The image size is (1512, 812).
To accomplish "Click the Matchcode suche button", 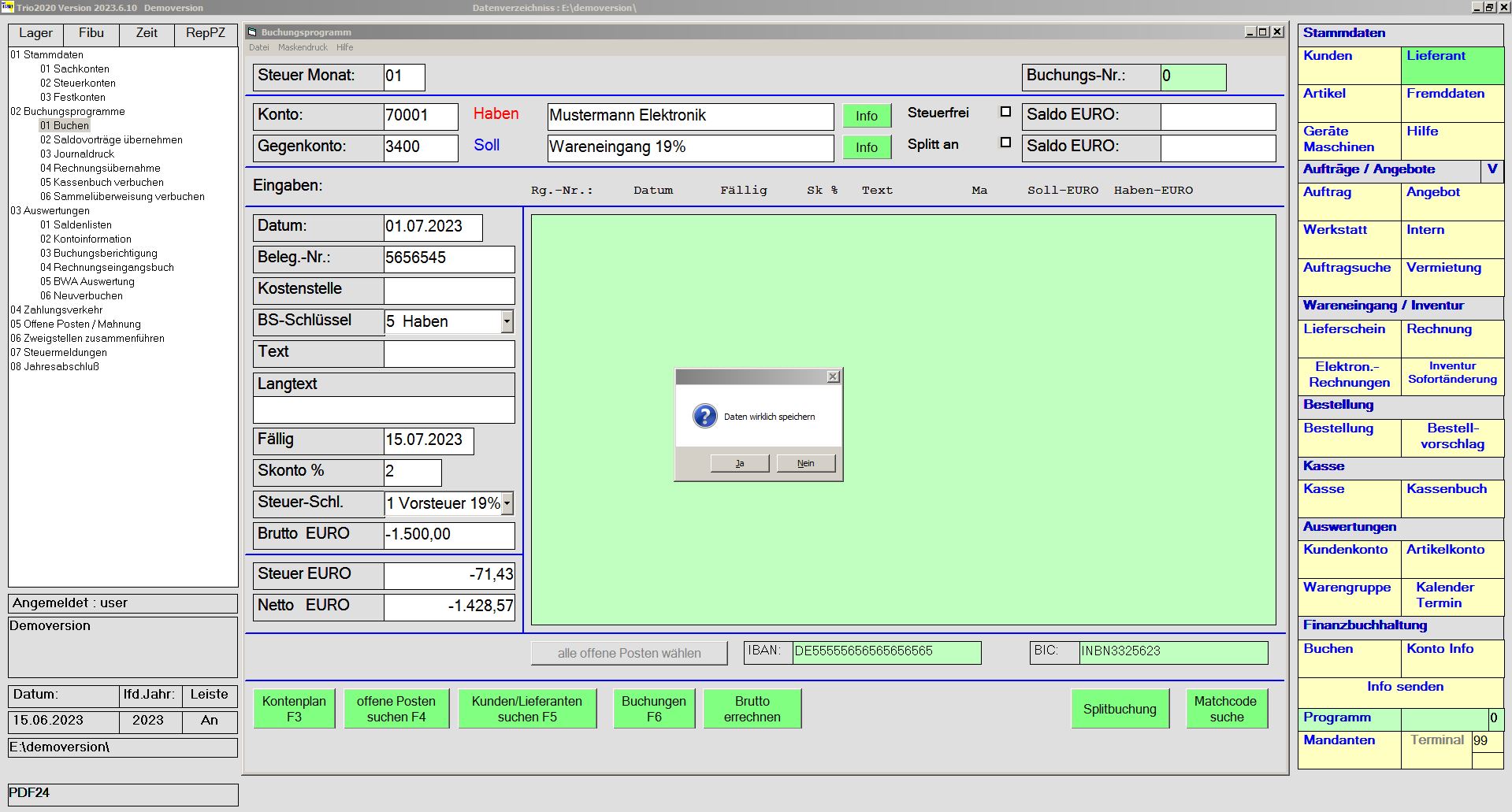I will (x=1226, y=709).
